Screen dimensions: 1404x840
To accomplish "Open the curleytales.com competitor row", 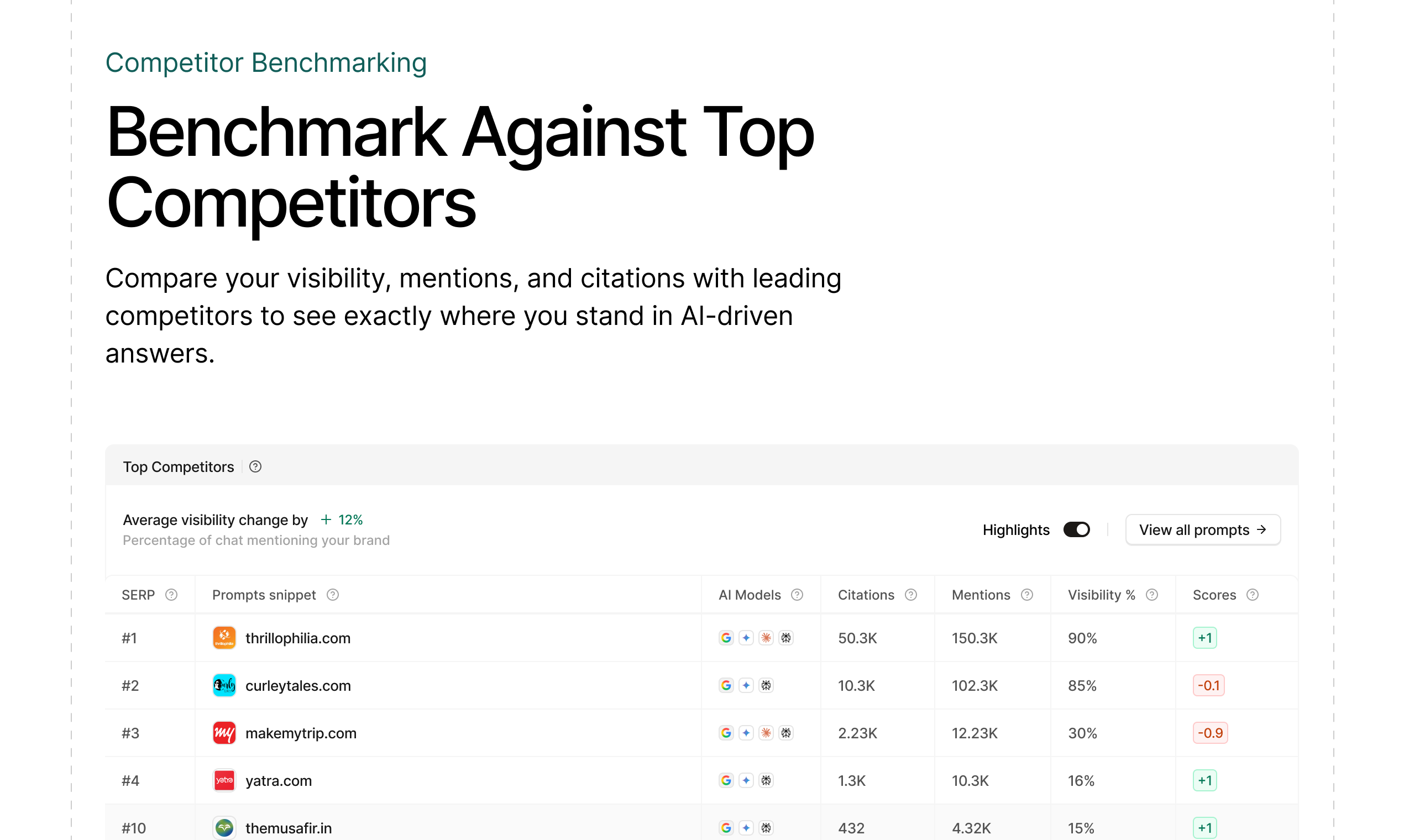I will point(298,685).
